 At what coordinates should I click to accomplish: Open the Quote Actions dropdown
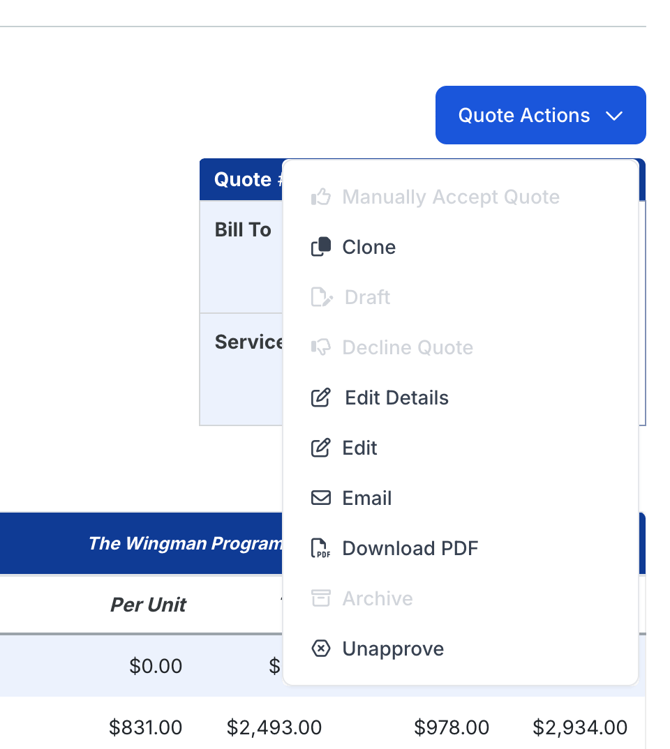(541, 115)
